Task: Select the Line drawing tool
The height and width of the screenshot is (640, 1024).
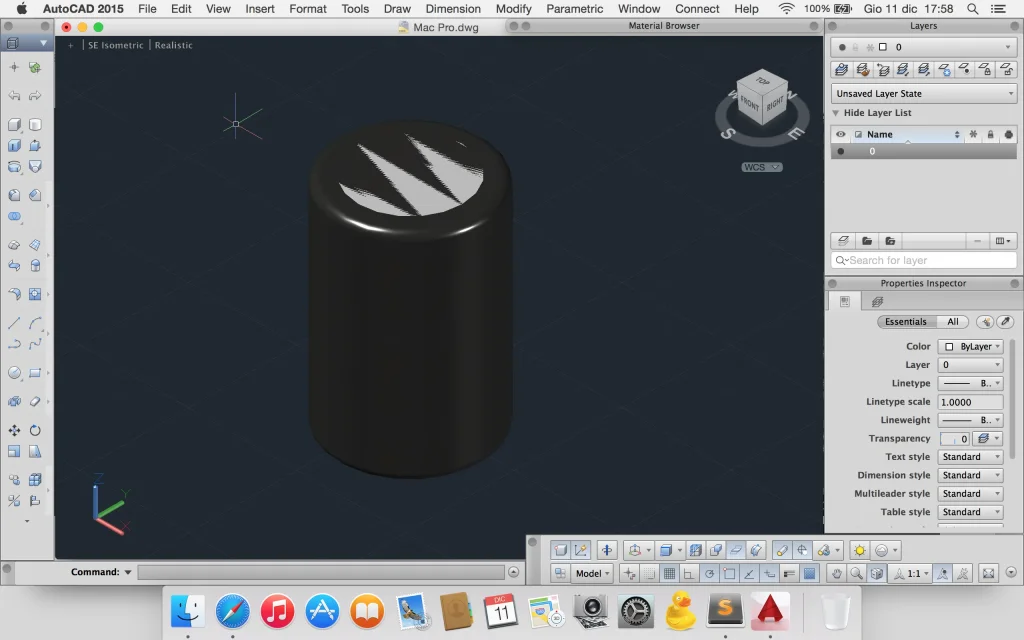Action: coord(14,323)
